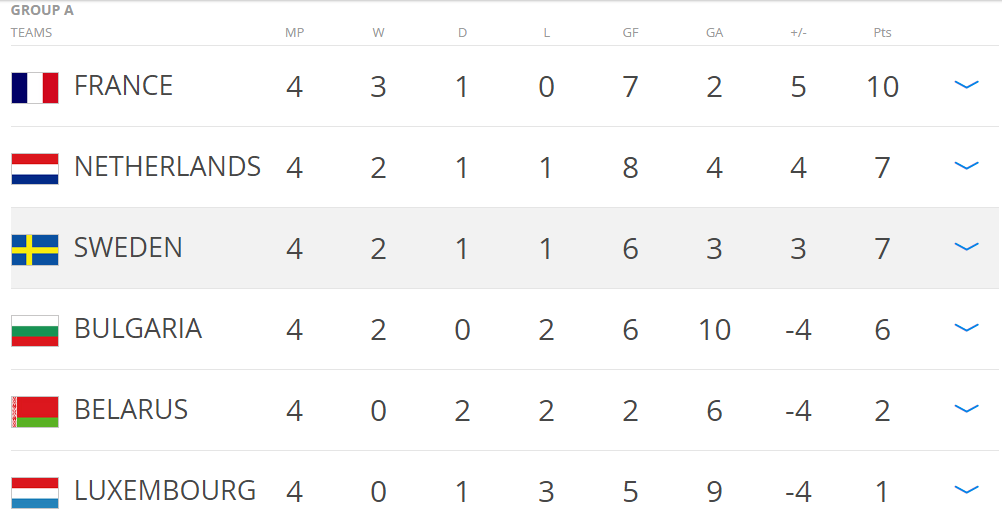Expand the France row chevron
This screenshot has width=1002, height=517.
pos(966,86)
